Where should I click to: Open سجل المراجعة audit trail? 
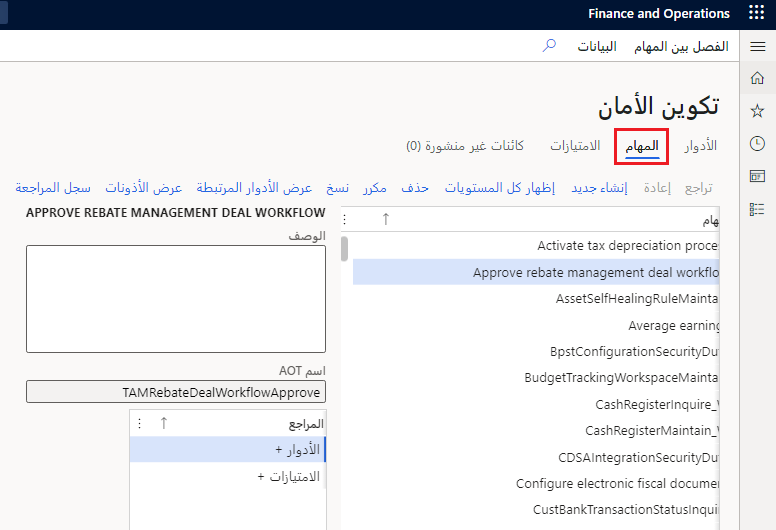click(53, 188)
